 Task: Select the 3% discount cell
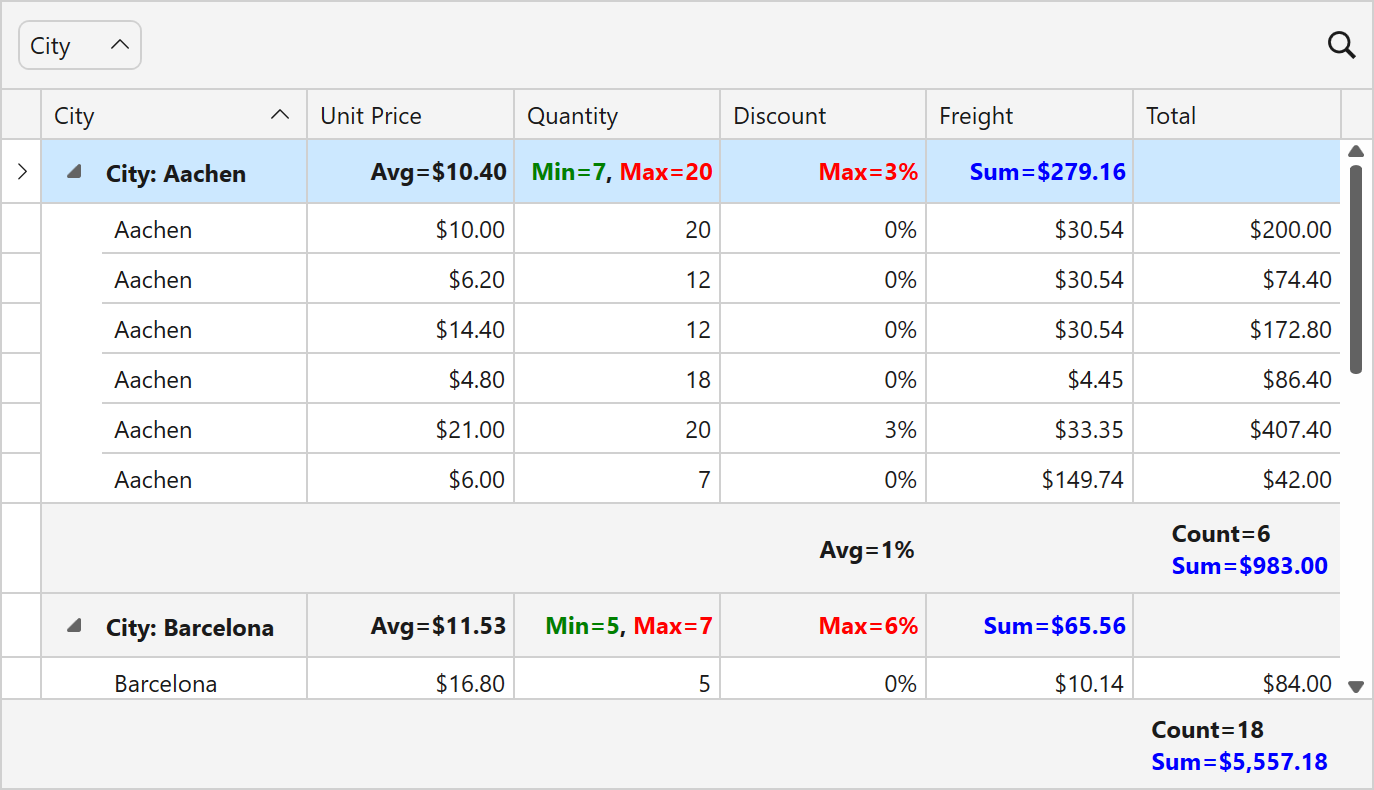823,429
